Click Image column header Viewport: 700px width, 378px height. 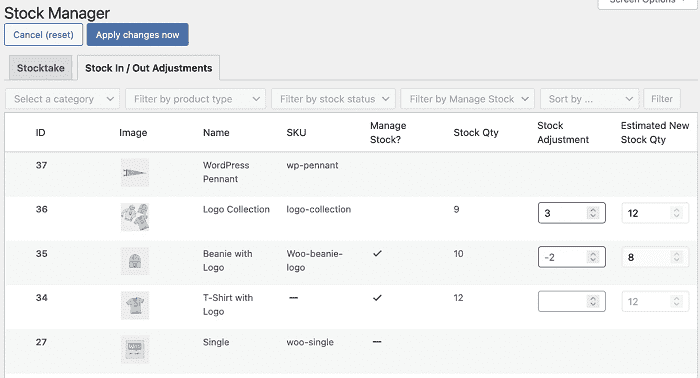(133, 133)
